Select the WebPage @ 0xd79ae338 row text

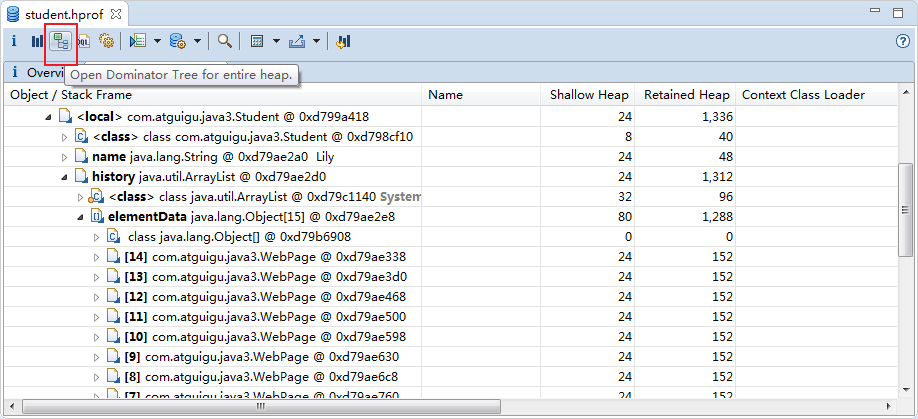point(265,257)
